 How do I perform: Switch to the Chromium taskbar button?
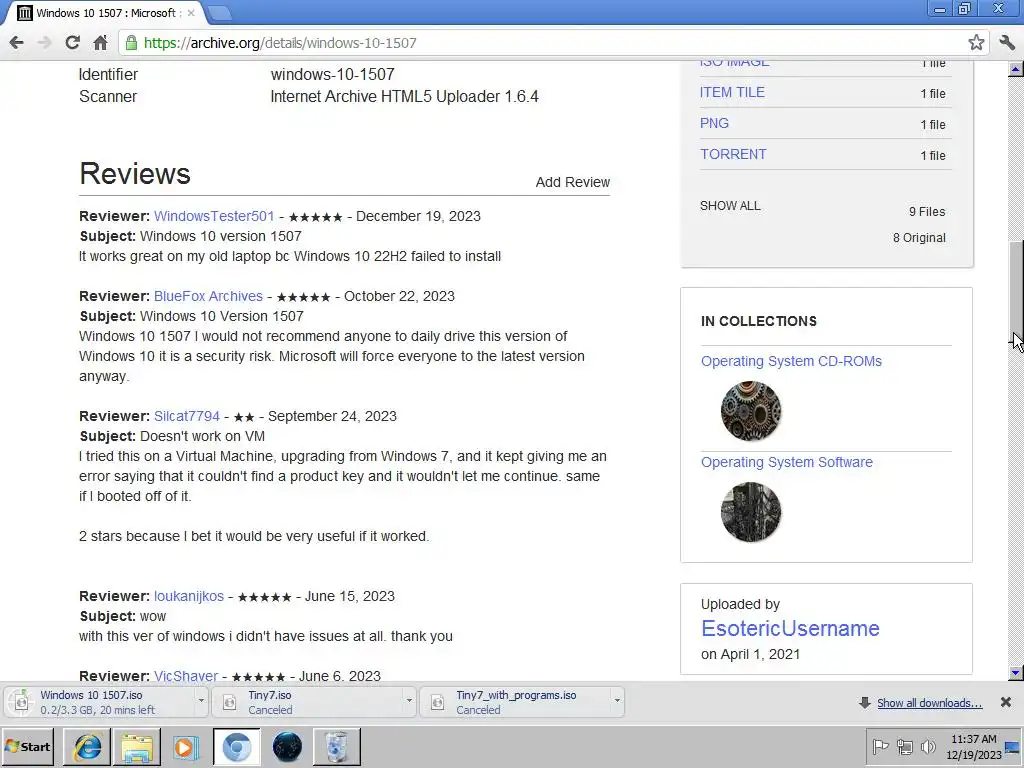click(236, 747)
